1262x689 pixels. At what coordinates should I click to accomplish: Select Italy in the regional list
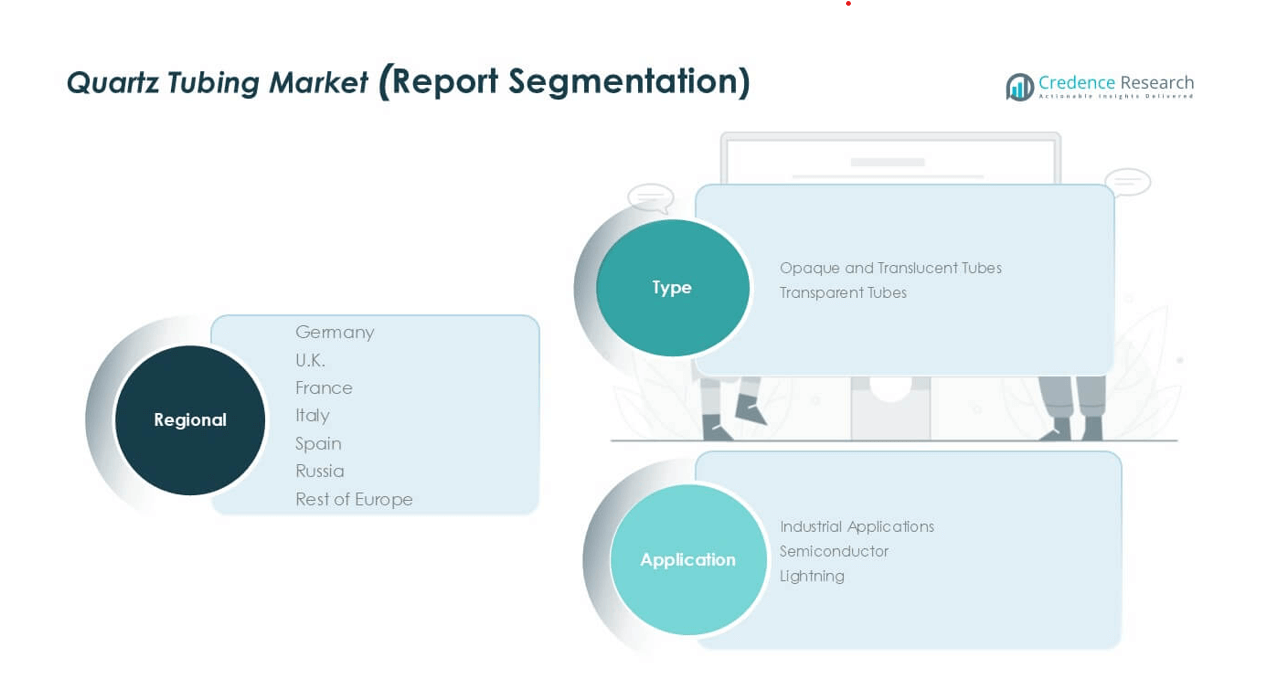click(312, 415)
